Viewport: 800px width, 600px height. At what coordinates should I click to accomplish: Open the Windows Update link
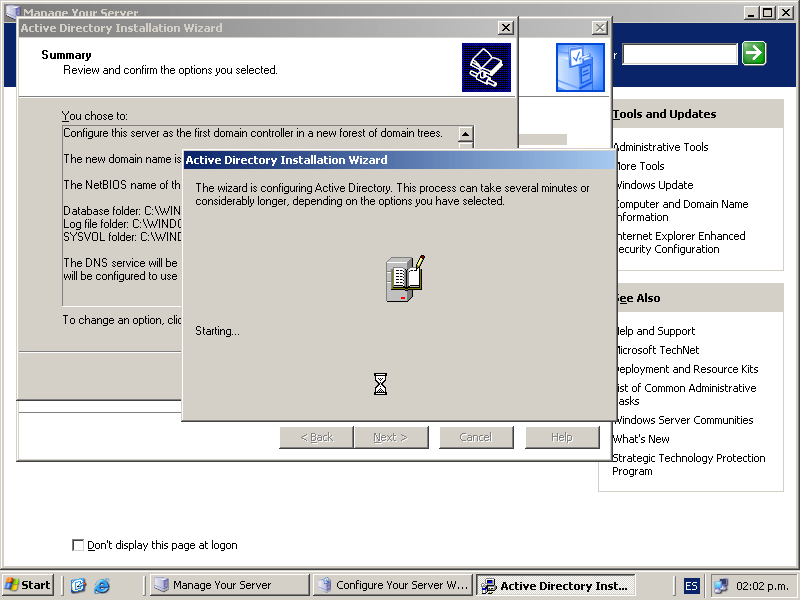click(x=653, y=185)
